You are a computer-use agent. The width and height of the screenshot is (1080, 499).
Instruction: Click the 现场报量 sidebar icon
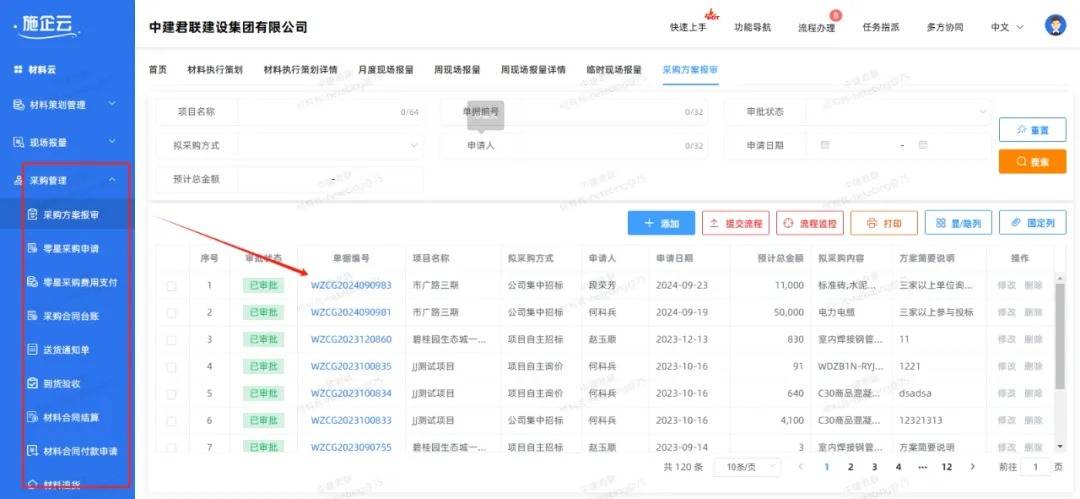point(19,142)
